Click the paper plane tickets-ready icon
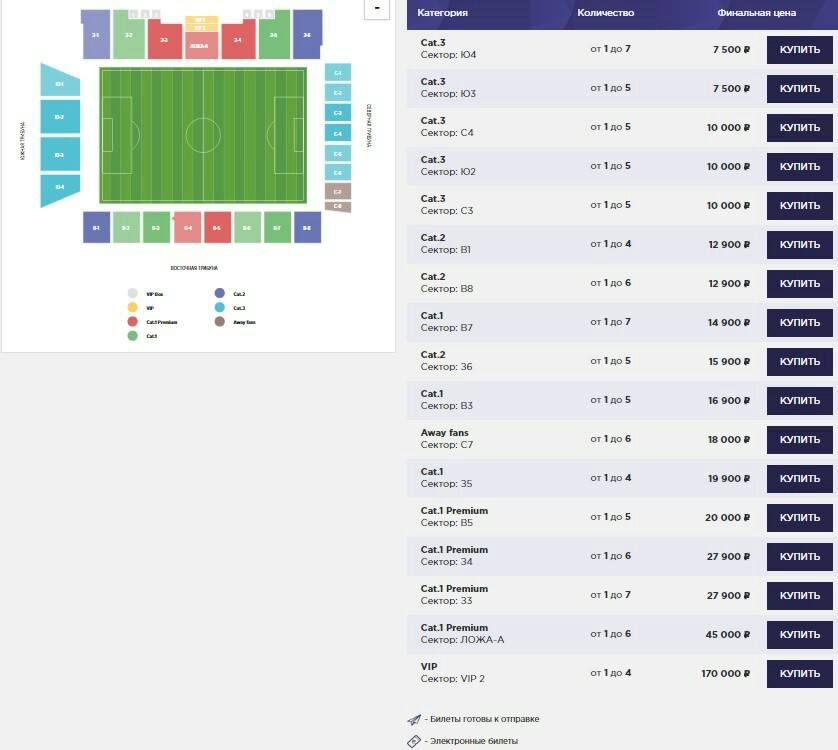The height and width of the screenshot is (750, 838). tap(414, 719)
